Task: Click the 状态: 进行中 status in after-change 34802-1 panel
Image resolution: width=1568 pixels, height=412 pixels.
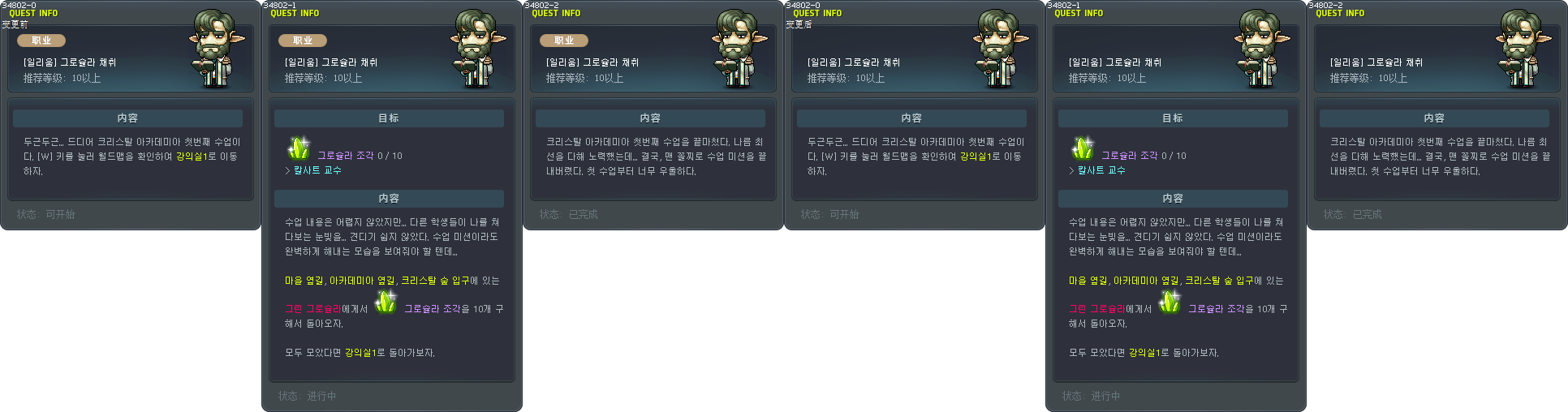Action: pos(1091,397)
